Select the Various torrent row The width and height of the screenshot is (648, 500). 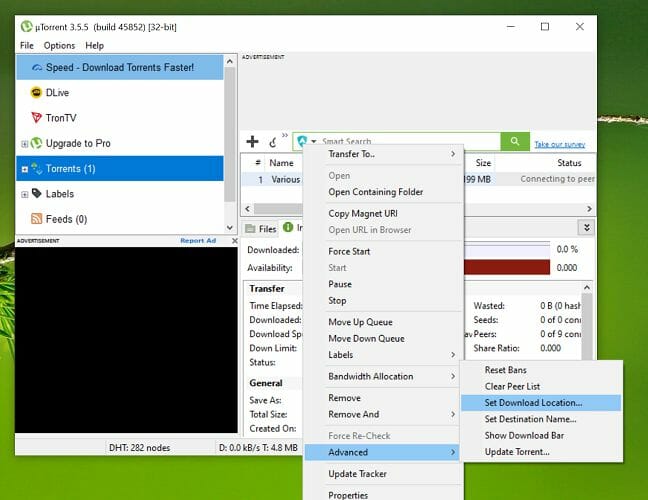[285, 179]
